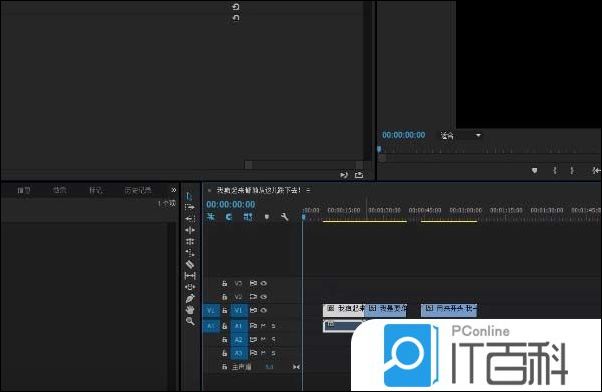The image size is (602, 392).
Task: Click Export Frame icon in Source monitor
Action: click(x=359, y=175)
